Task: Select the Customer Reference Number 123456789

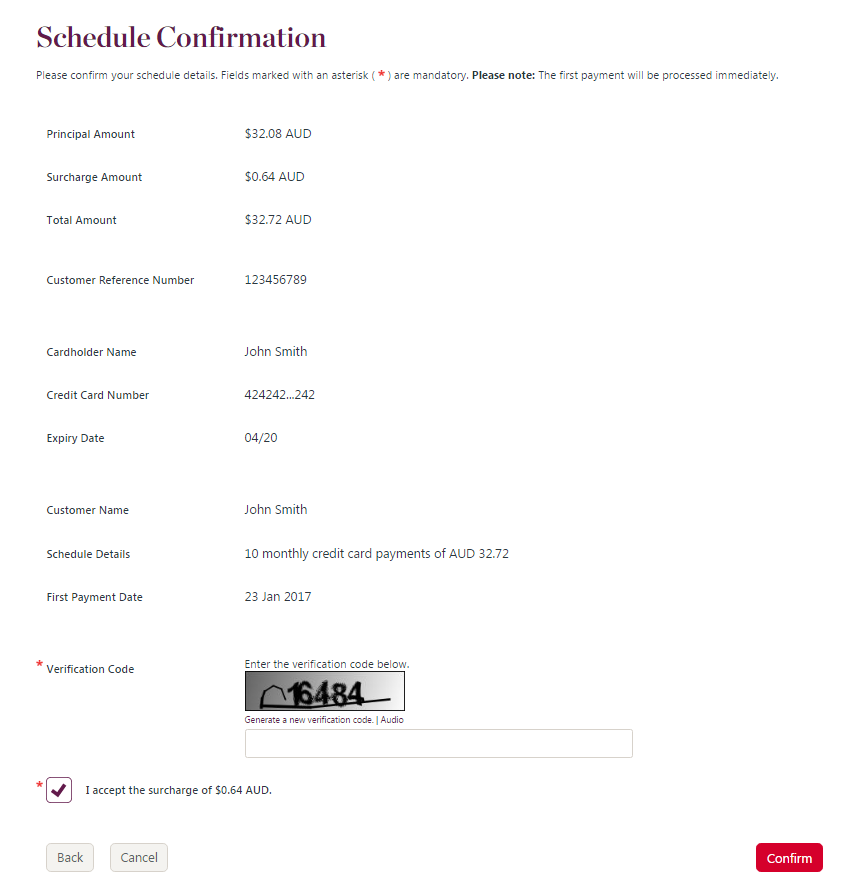Action: [x=276, y=280]
